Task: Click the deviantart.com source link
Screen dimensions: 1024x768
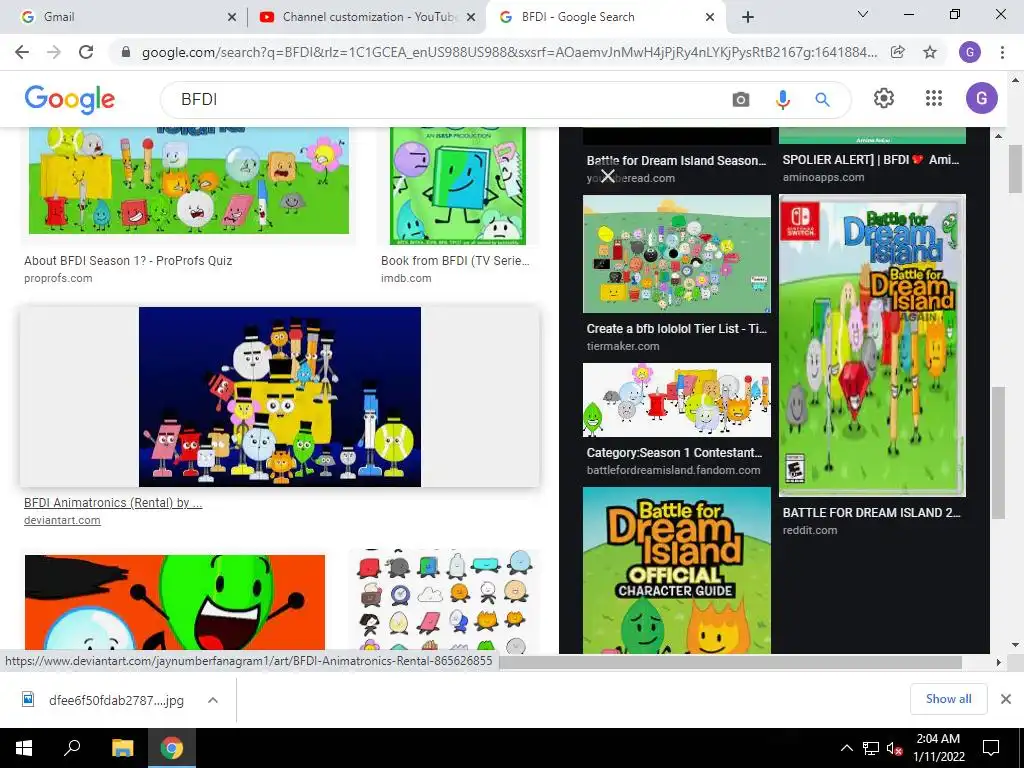Action: [x=62, y=520]
